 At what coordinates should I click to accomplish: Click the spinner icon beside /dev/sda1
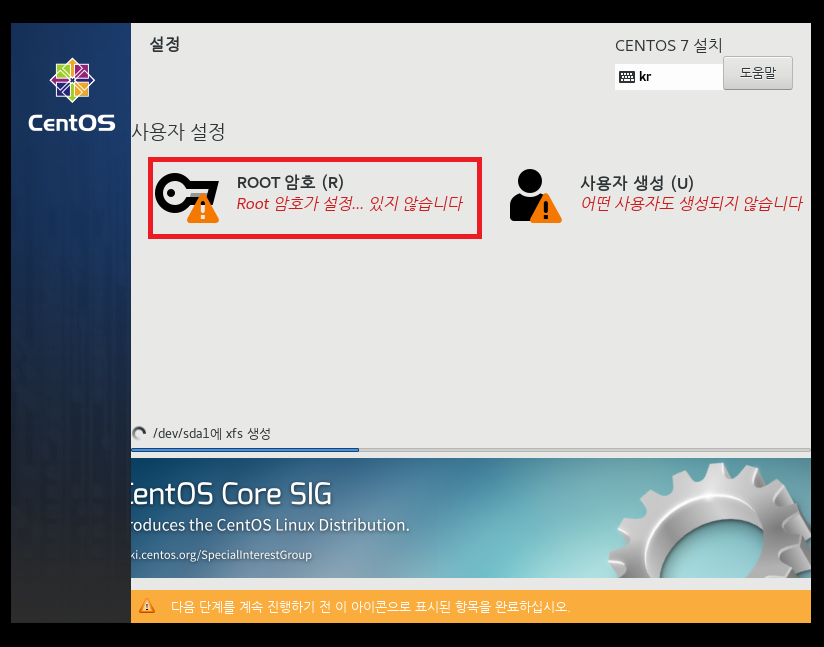point(139,434)
